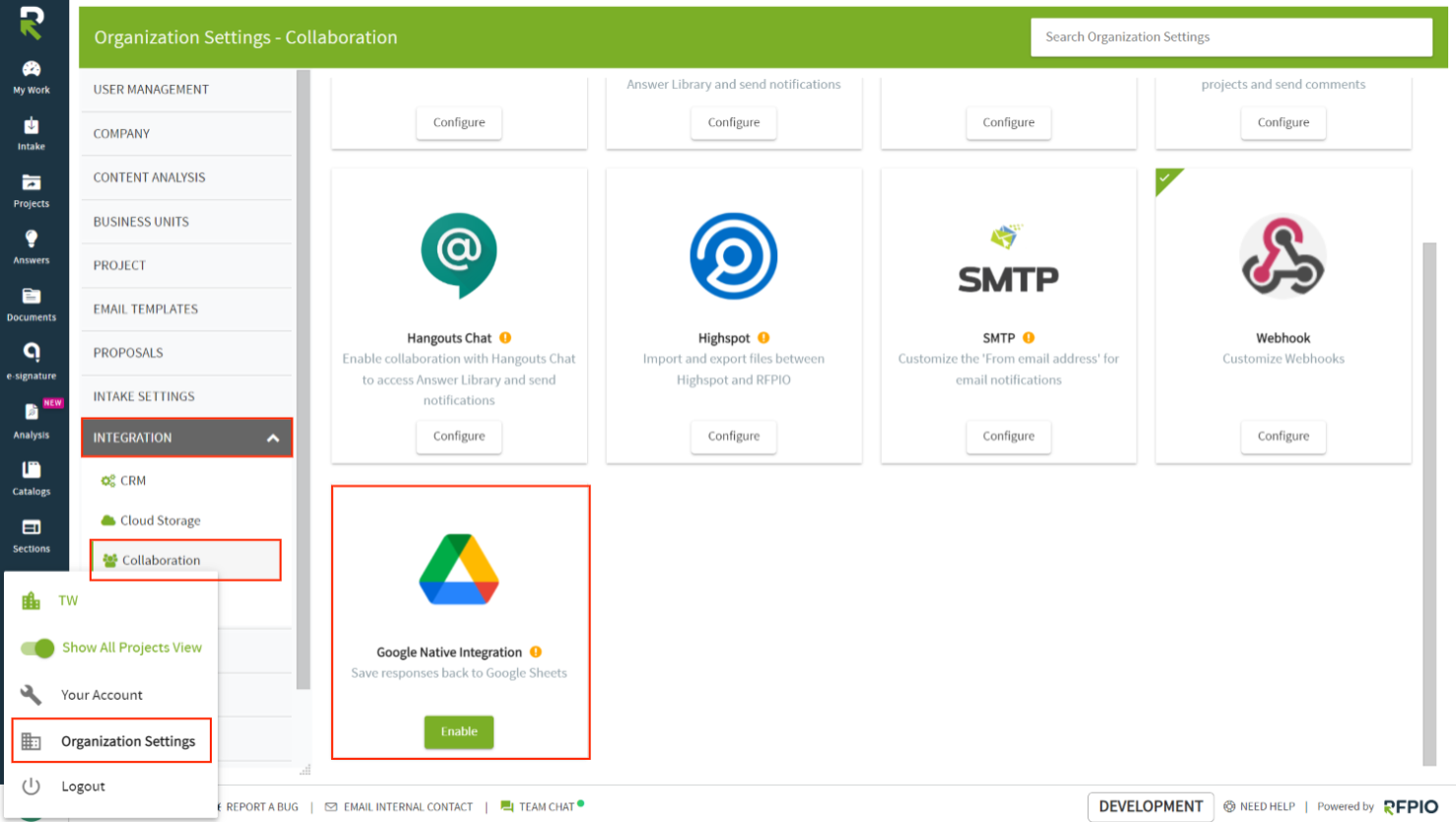Image resolution: width=1456 pixels, height=822 pixels.
Task: Configure Webhook integration
Action: [x=1283, y=436]
